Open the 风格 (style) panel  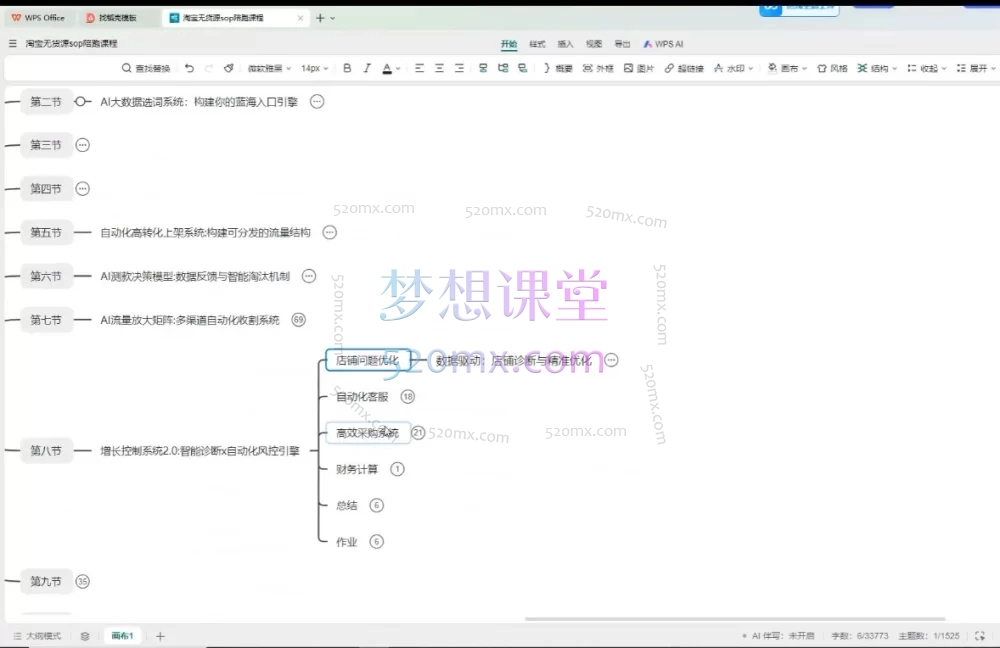830,69
